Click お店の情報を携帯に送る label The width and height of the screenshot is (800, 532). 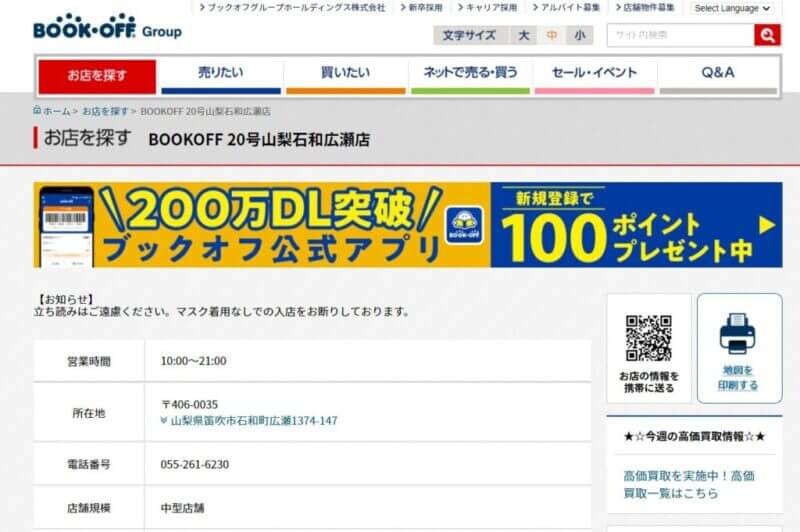coord(649,382)
